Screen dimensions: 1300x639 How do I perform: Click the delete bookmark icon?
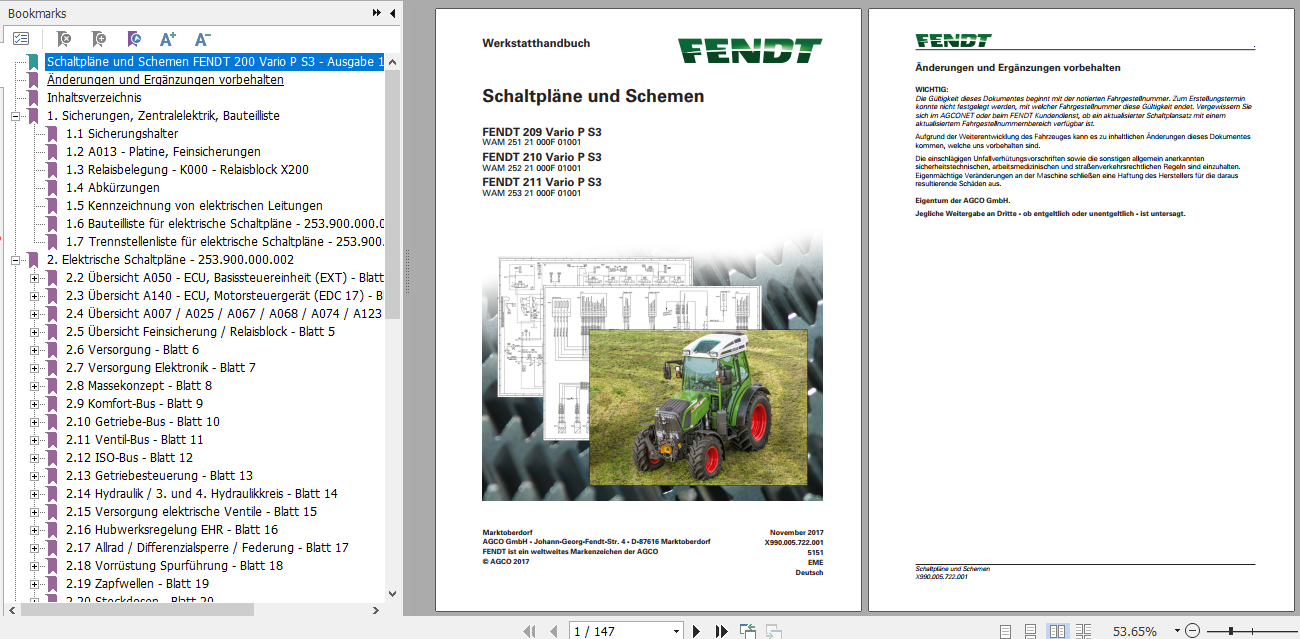click(x=63, y=39)
